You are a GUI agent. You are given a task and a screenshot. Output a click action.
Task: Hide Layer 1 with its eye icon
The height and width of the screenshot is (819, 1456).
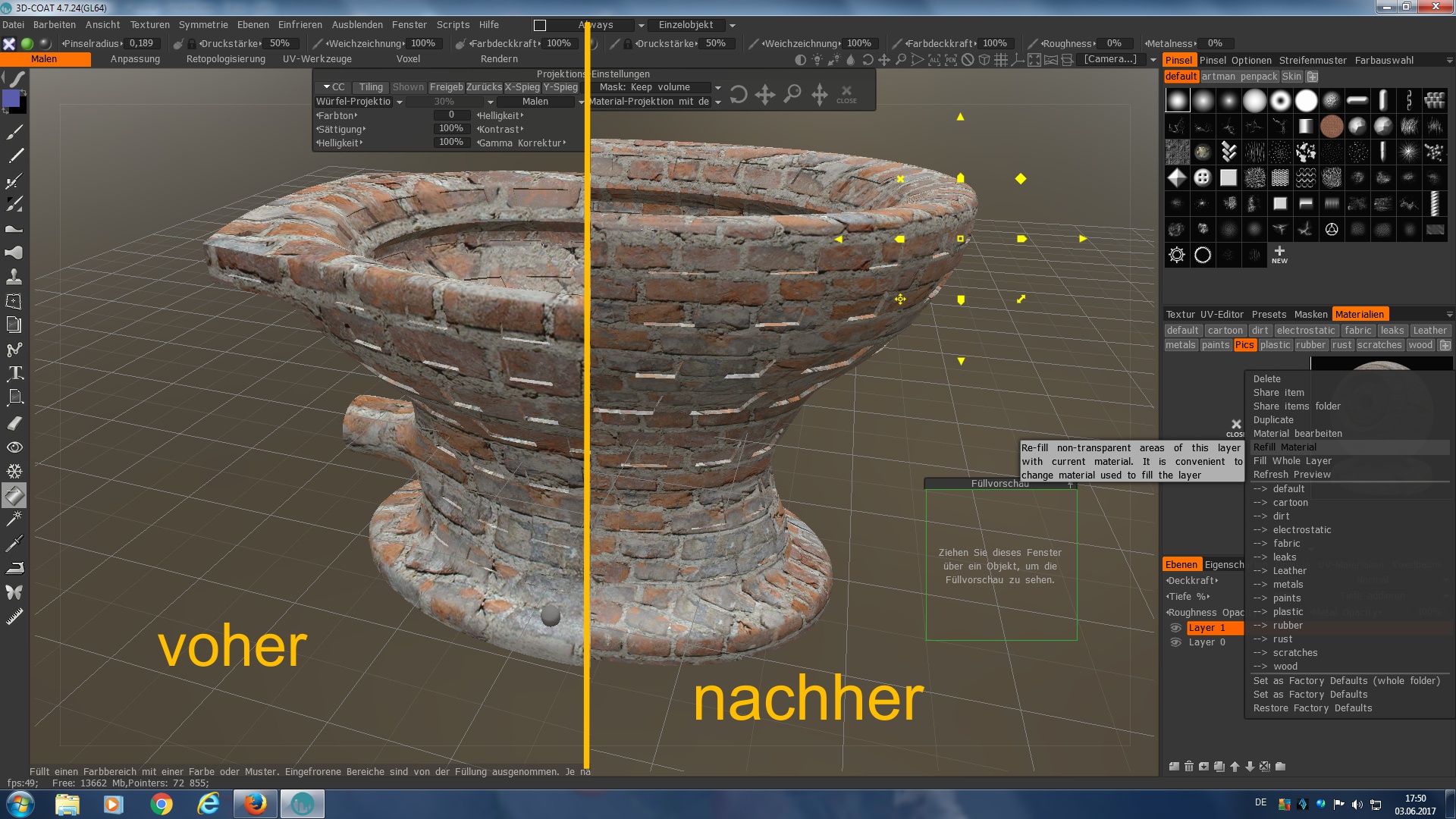pyautogui.click(x=1175, y=628)
